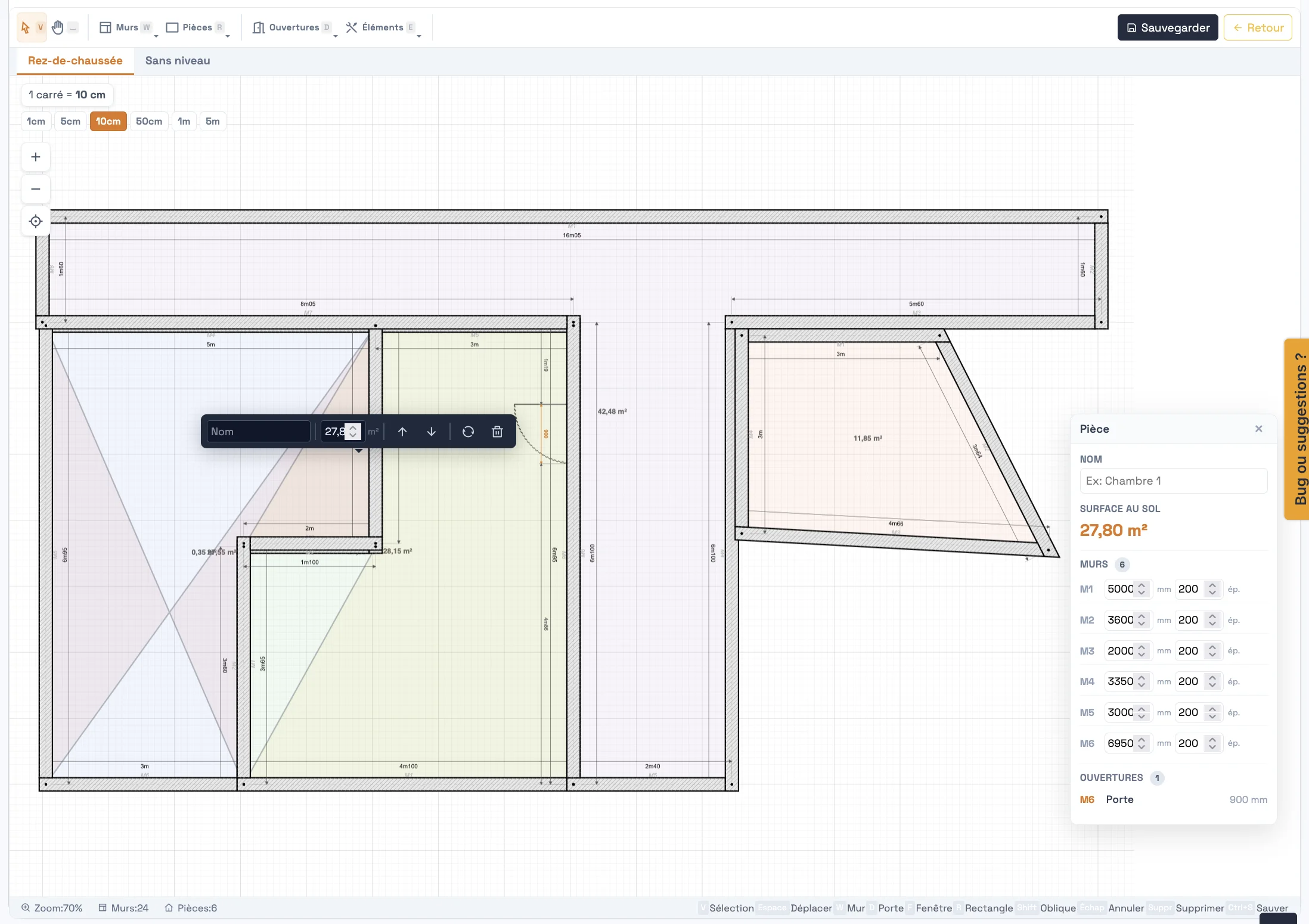Click the M3 thickness field 200
The width and height of the screenshot is (1309, 924).
[x=1198, y=651]
